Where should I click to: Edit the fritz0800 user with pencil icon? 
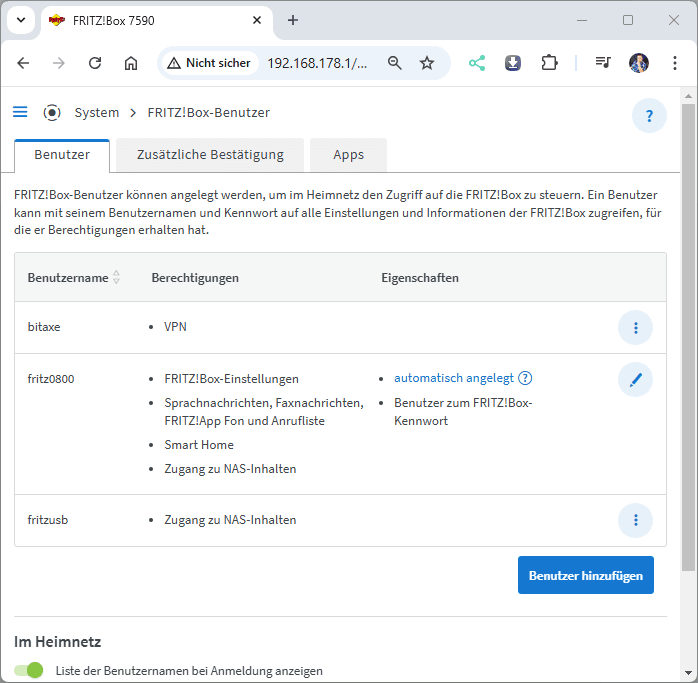[635, 379]
